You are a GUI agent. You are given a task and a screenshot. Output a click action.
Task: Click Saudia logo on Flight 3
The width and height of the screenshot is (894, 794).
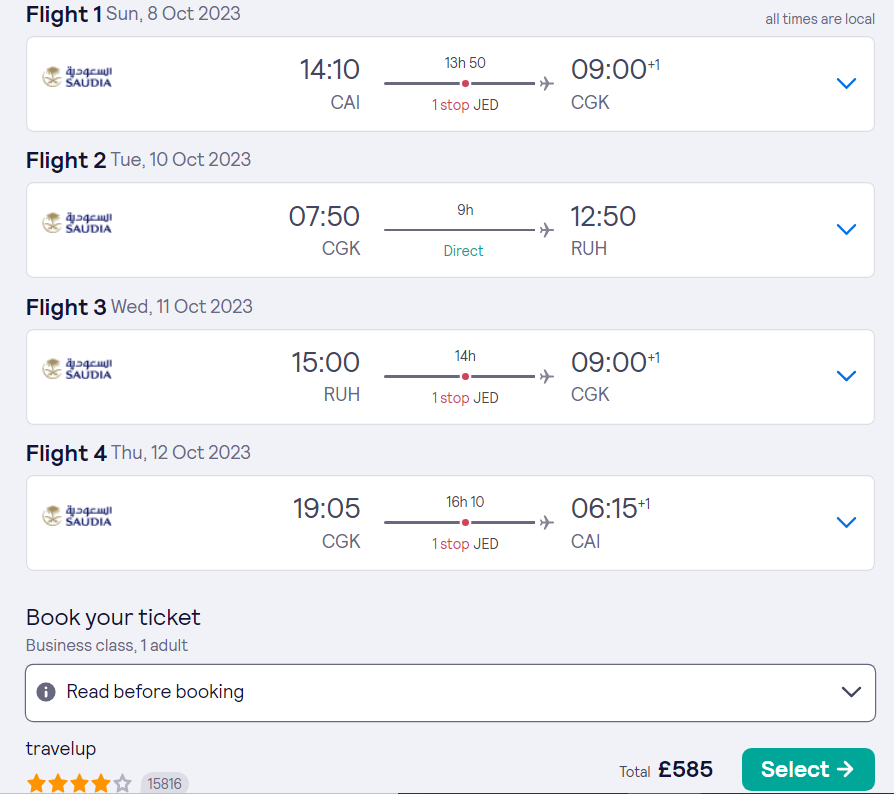[77, 369]
